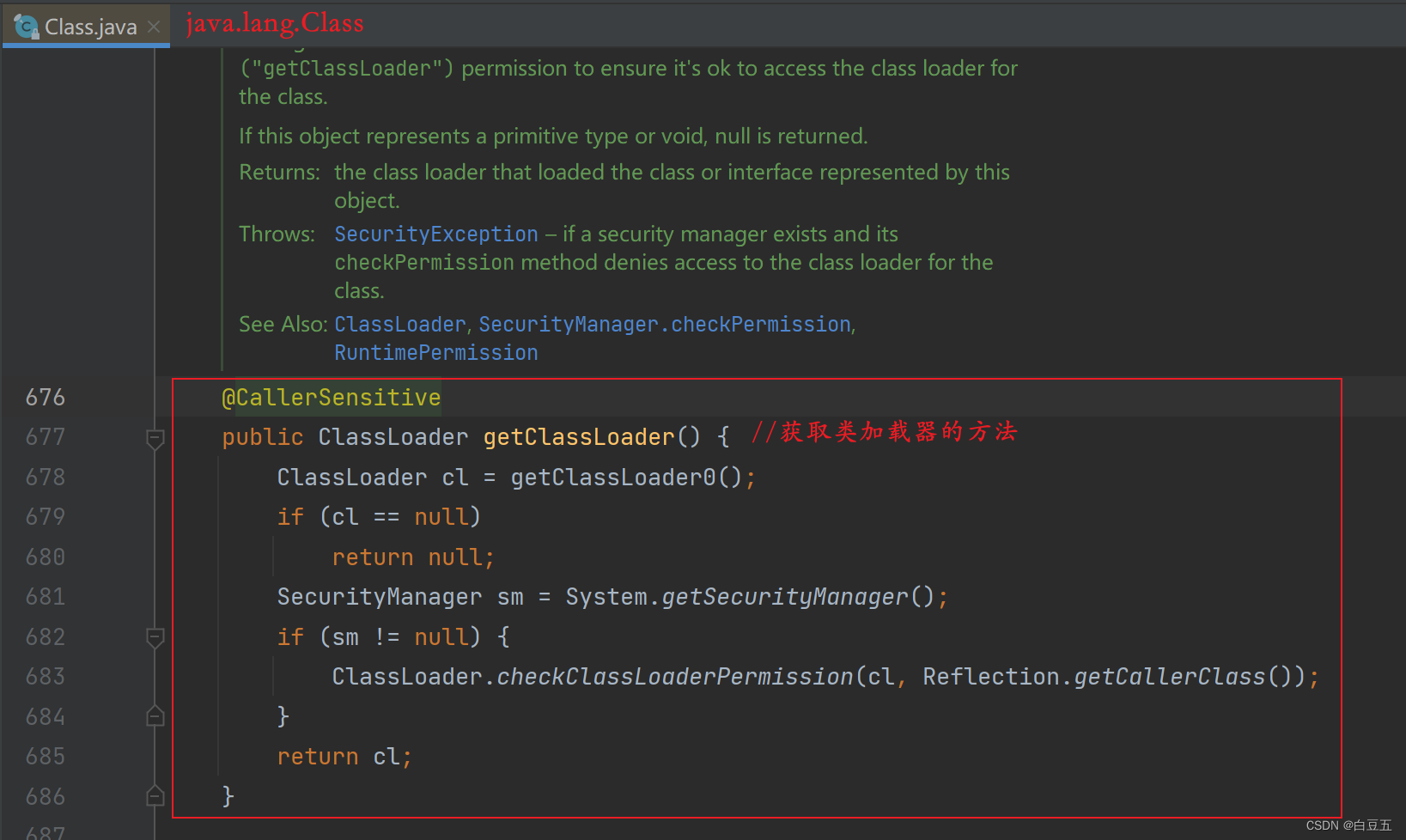Click the 'See Also:' documentation label
Viewport: 1406px width, 840px height.
283,325
